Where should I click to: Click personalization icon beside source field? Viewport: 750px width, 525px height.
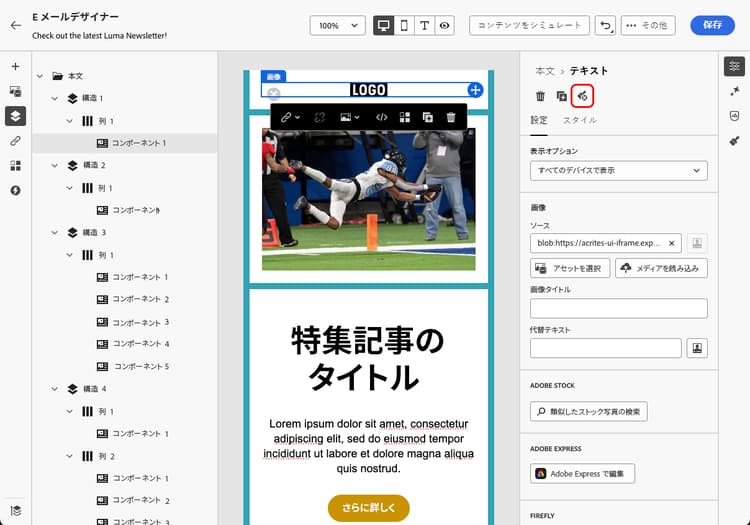(697, 243)
